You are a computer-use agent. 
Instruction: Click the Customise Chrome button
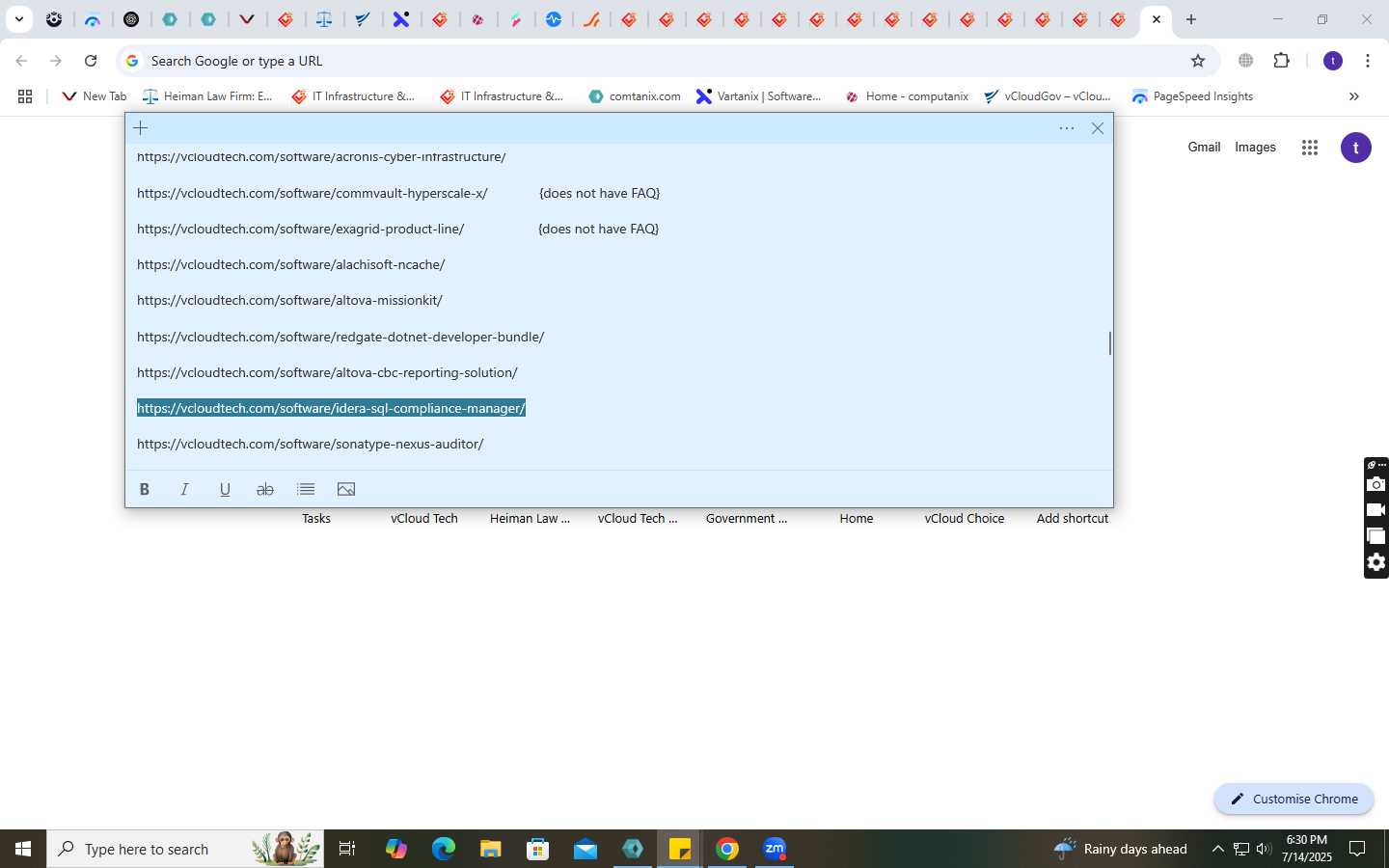coord(1294,799)
